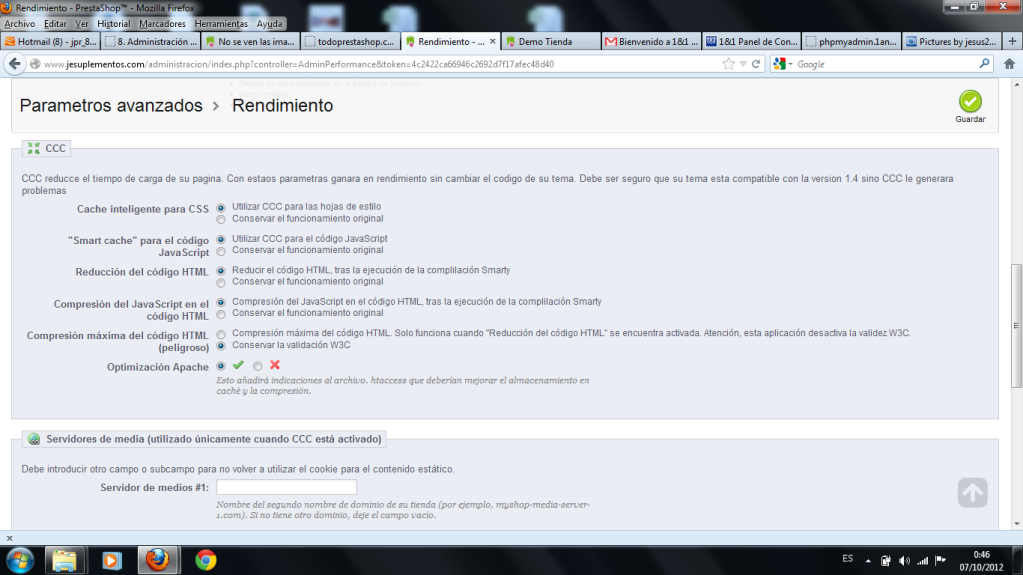Screen dimensions: 1023x575
Task: Select 'Utilizar CCC para el código JavaScript'
Action: point(221,239)
